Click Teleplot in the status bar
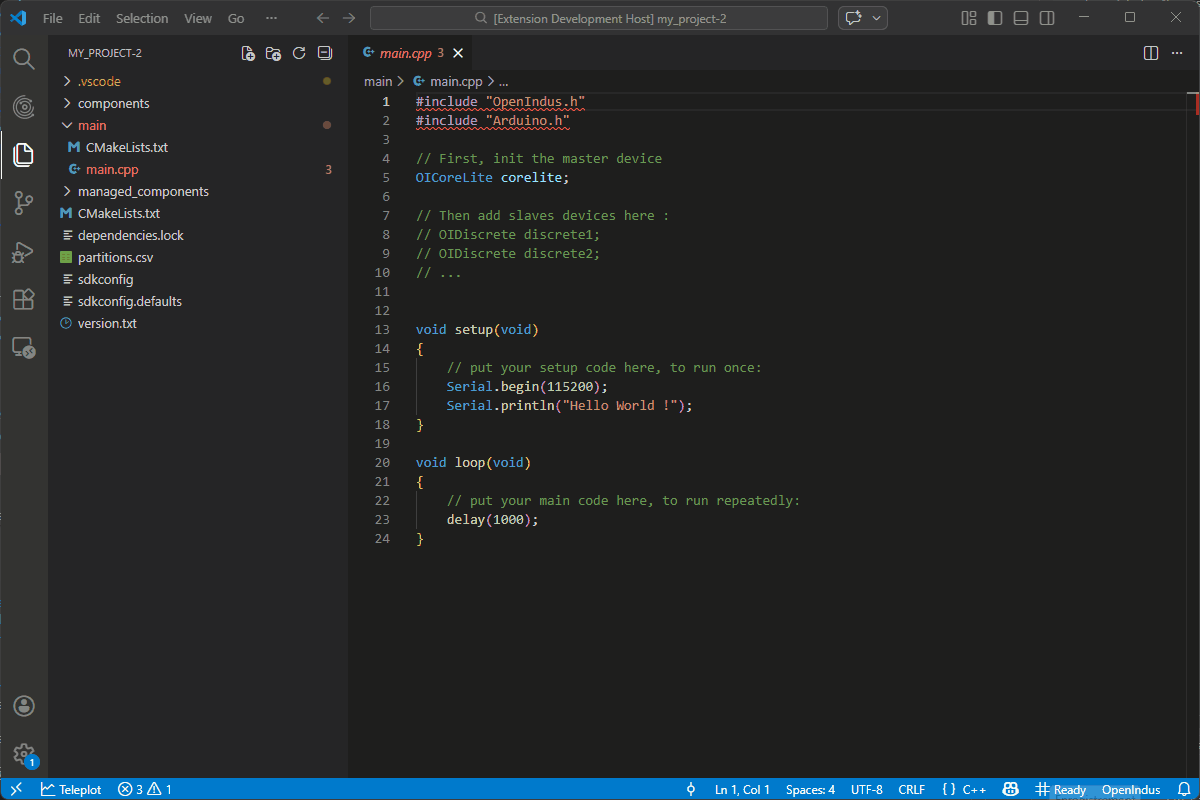Viewport: 1200px width, 800px height. (x=71, y=789)
